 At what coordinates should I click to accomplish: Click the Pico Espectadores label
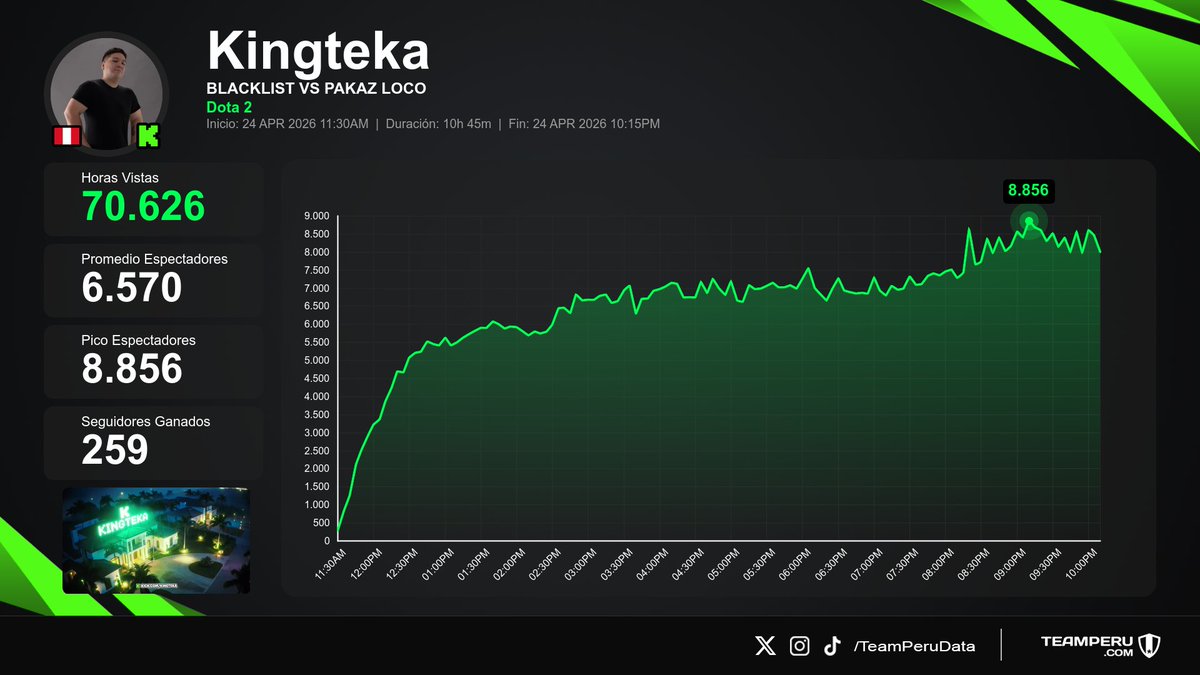pyautogui.click(x=138, y=340)
